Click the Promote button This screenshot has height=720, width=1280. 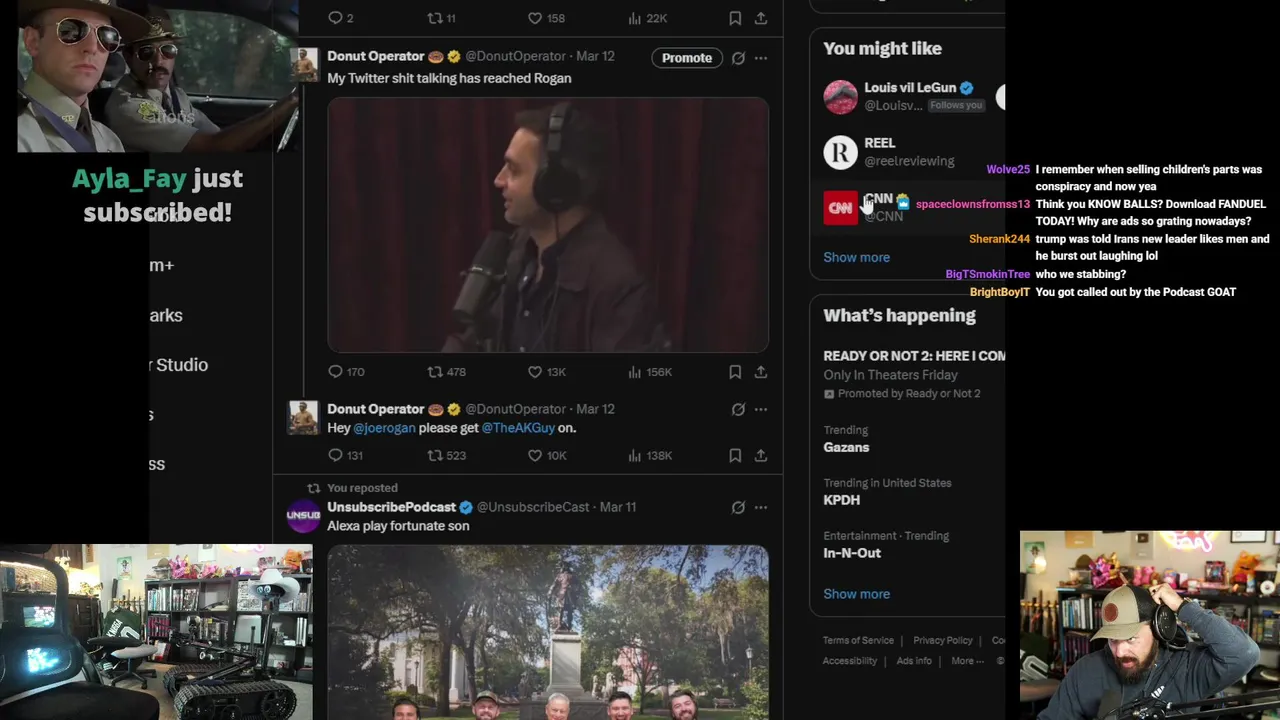(687, 58)
